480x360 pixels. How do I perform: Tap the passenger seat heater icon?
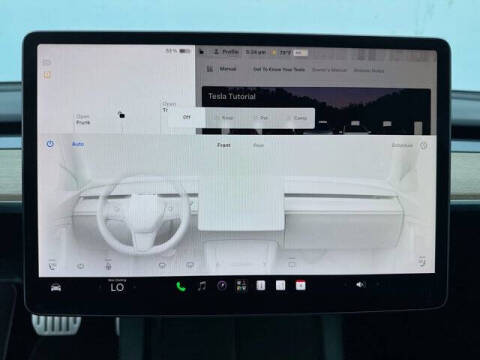click(x=422, y=262)
